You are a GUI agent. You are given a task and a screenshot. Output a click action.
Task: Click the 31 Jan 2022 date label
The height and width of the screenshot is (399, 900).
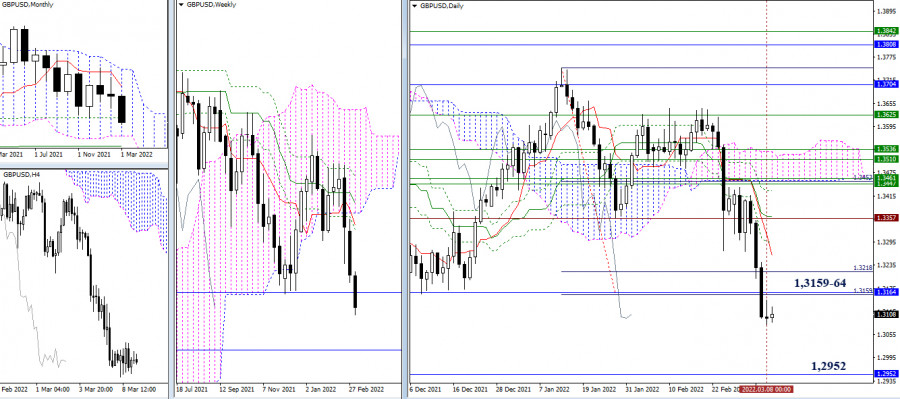click(644, 389)
